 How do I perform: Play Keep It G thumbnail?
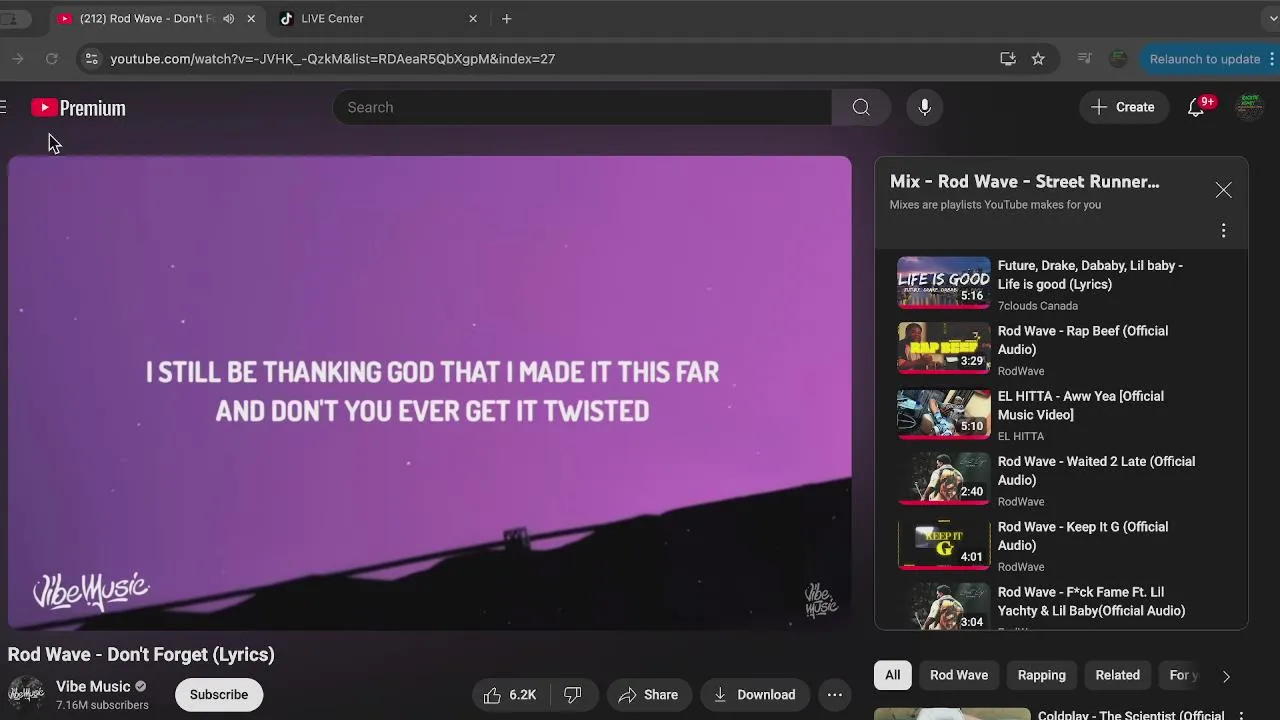click(944, 543)
